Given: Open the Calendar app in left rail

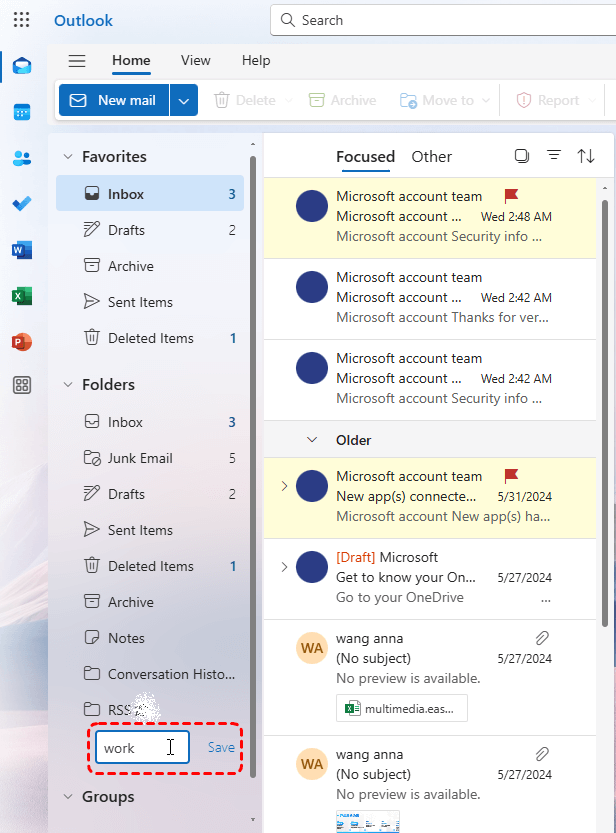Looking at the screenshot, I should (22, 112).
